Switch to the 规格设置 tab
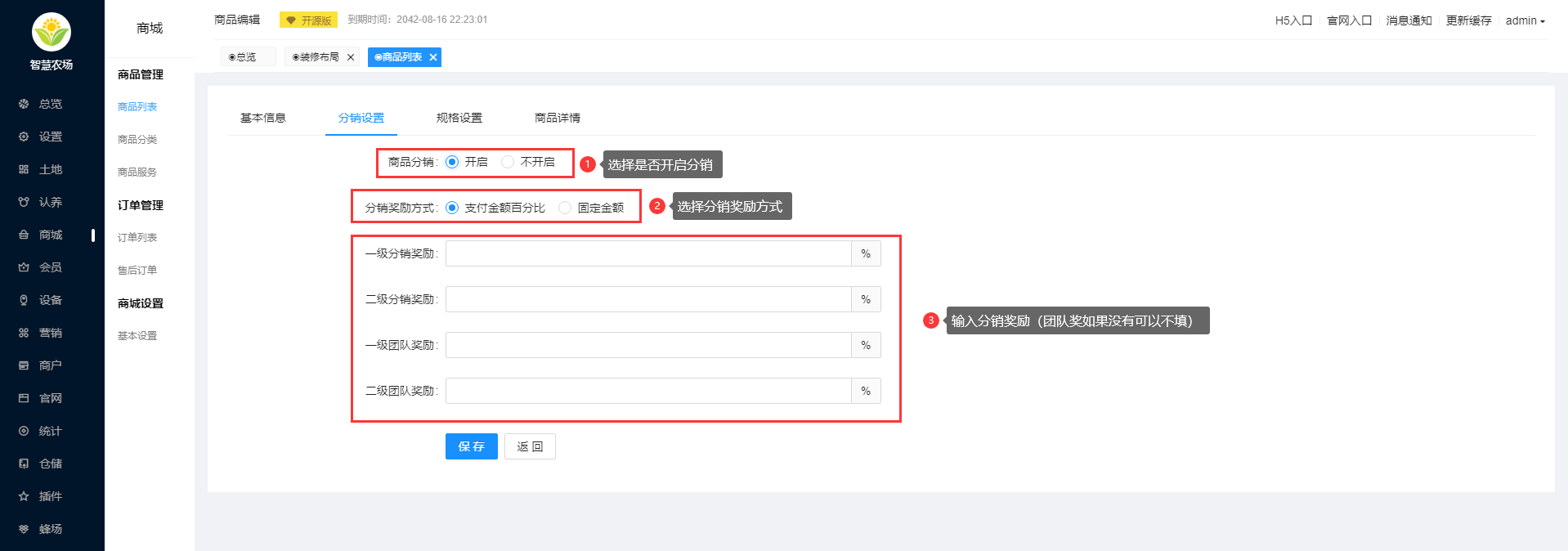The height and width of the screenshot is (551, 1568). 459,118
